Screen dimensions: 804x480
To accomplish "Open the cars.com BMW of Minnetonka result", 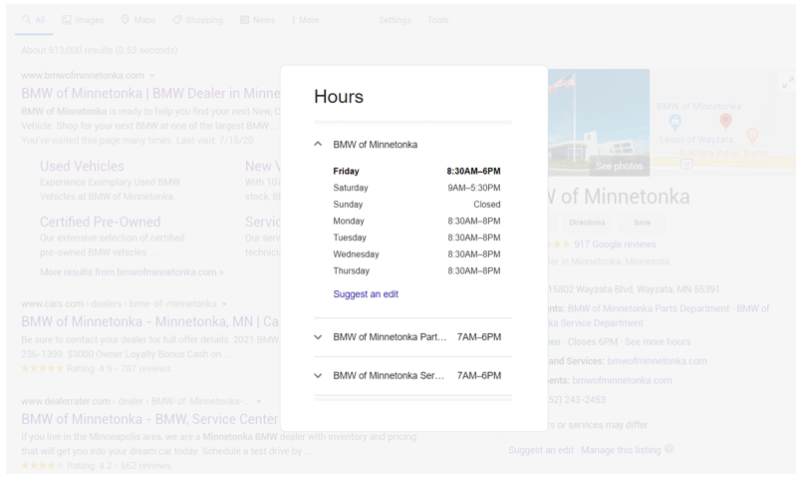I will tap(150, 322).
